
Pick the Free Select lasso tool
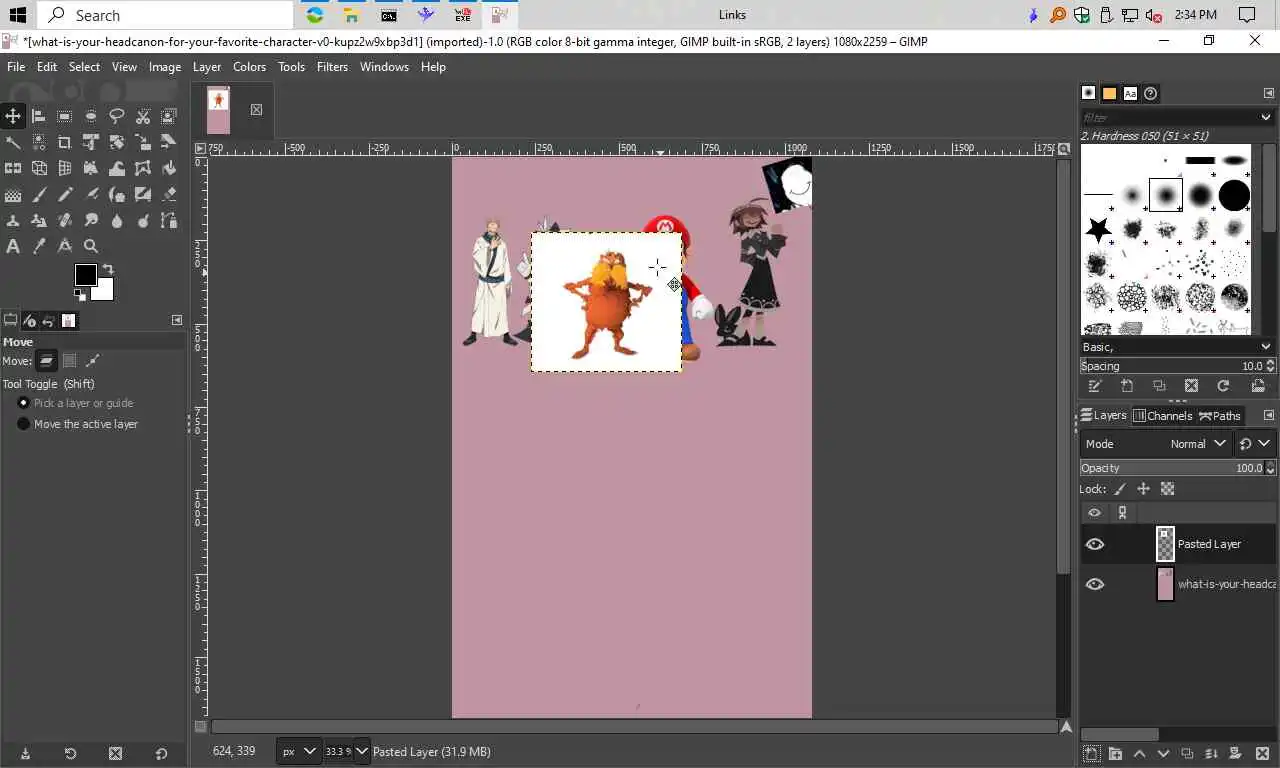tap(117, 116)
